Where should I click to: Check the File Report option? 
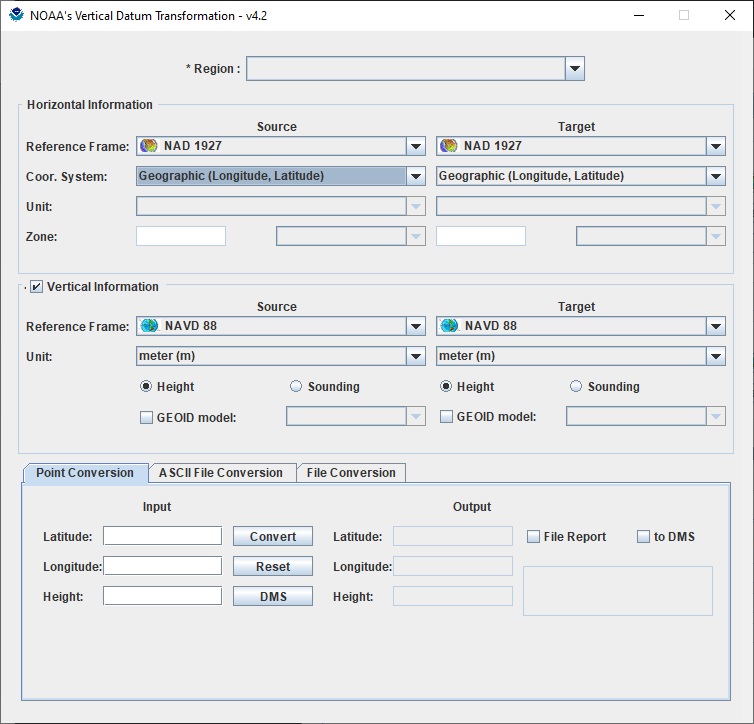coord(533,537)
